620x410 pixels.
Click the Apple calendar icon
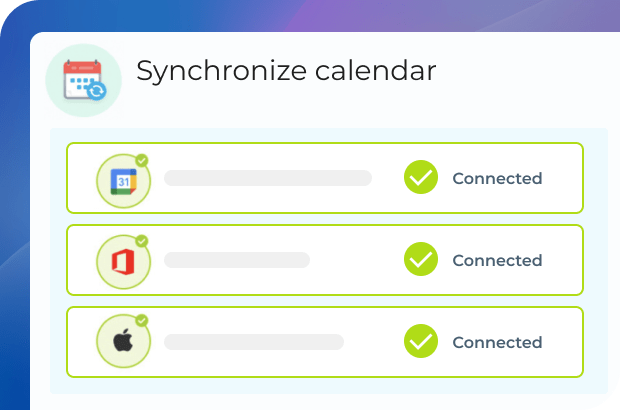(x=122, y=344)
